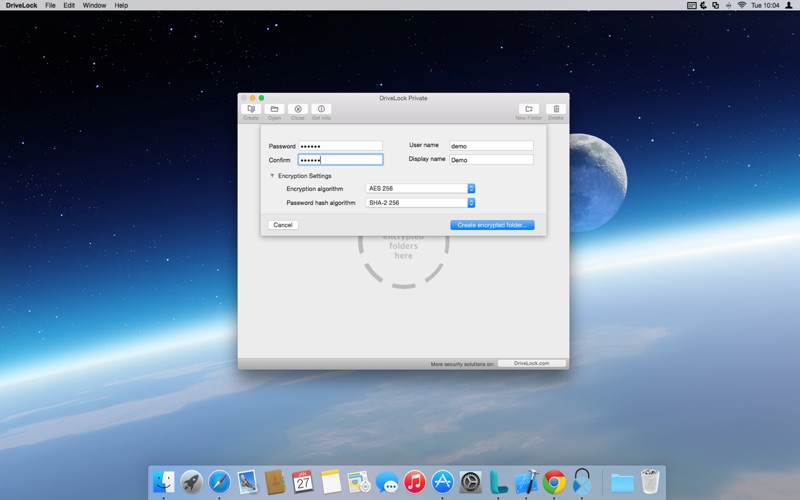The height and width of the screenshot is (500, 800).
Task: Click the Delete trash toolbar icon
Action: (x=556, y=109)
